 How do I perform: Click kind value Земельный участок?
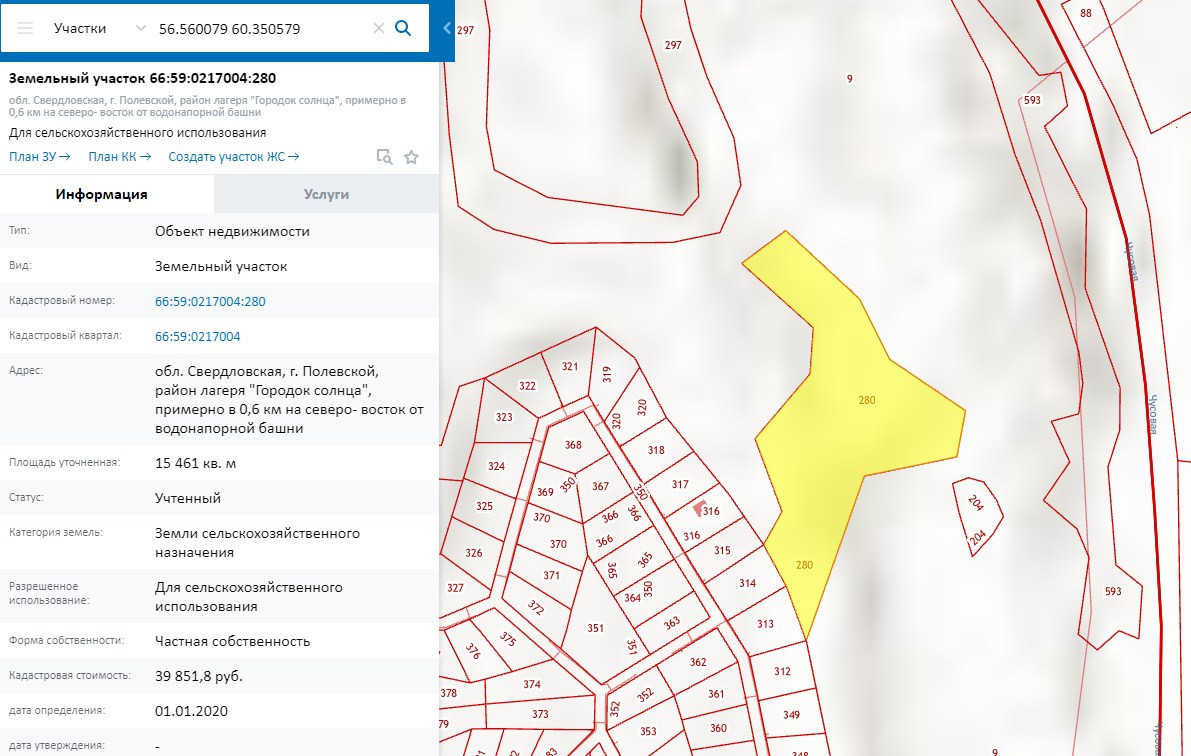point(221,266)
